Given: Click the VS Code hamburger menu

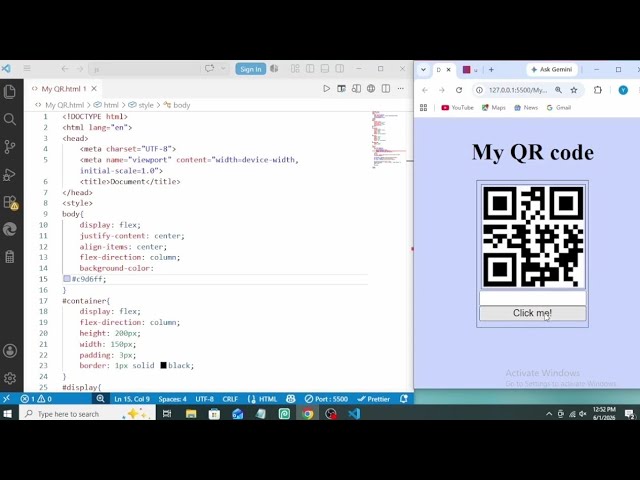Looking at the screenshot, I should coord(27,69).
